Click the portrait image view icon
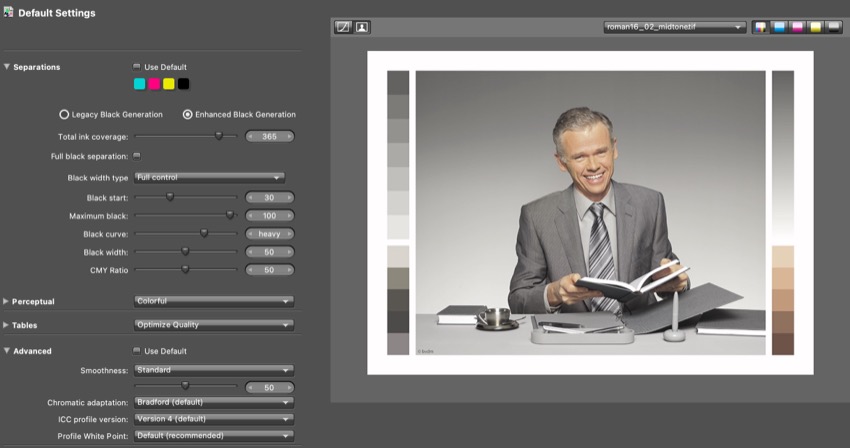The height and width of the screenshot is (448, 850). pyautogui.click(x=362, y=28)
